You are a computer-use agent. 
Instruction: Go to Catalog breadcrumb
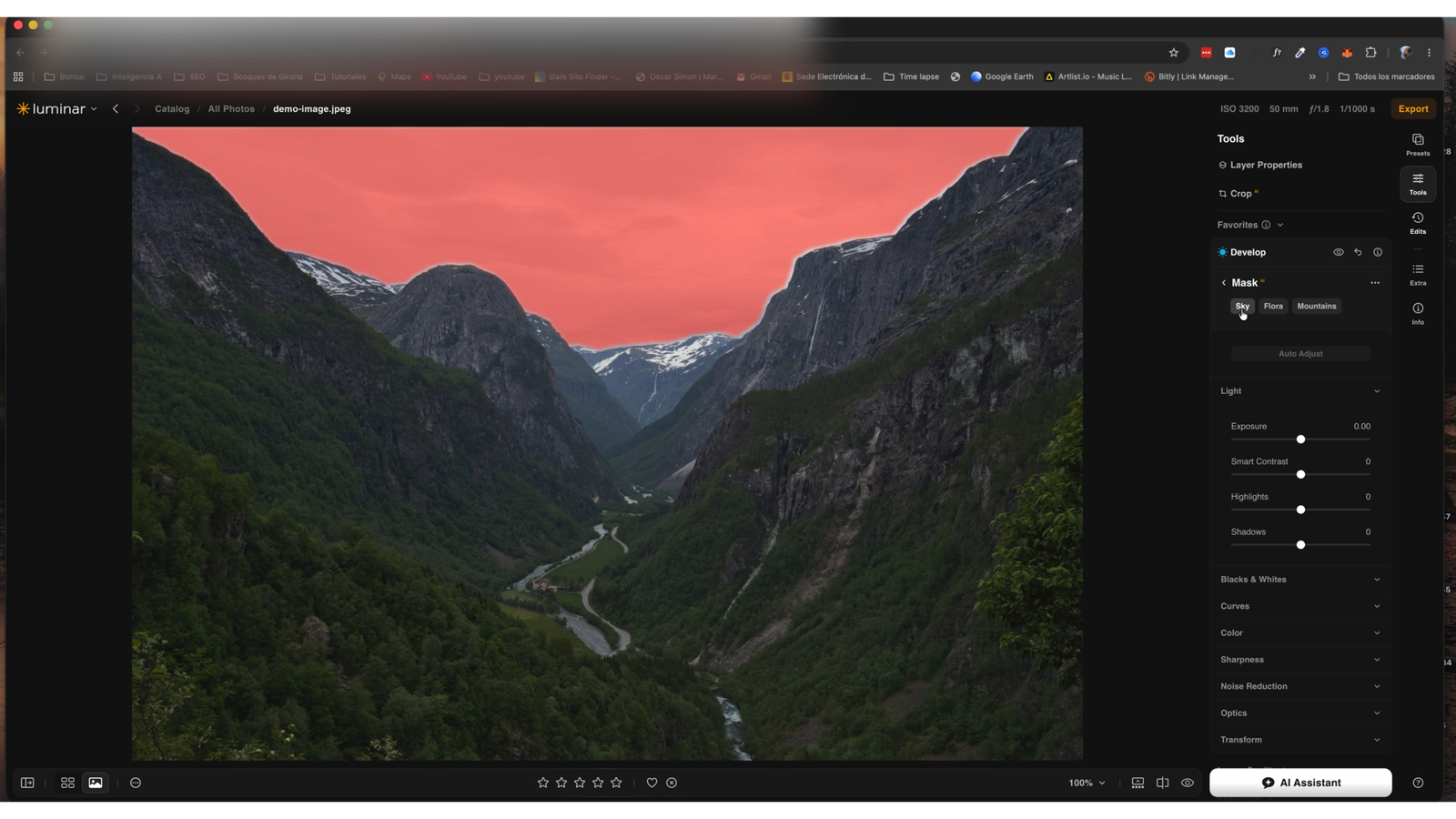tap(172, 108)
